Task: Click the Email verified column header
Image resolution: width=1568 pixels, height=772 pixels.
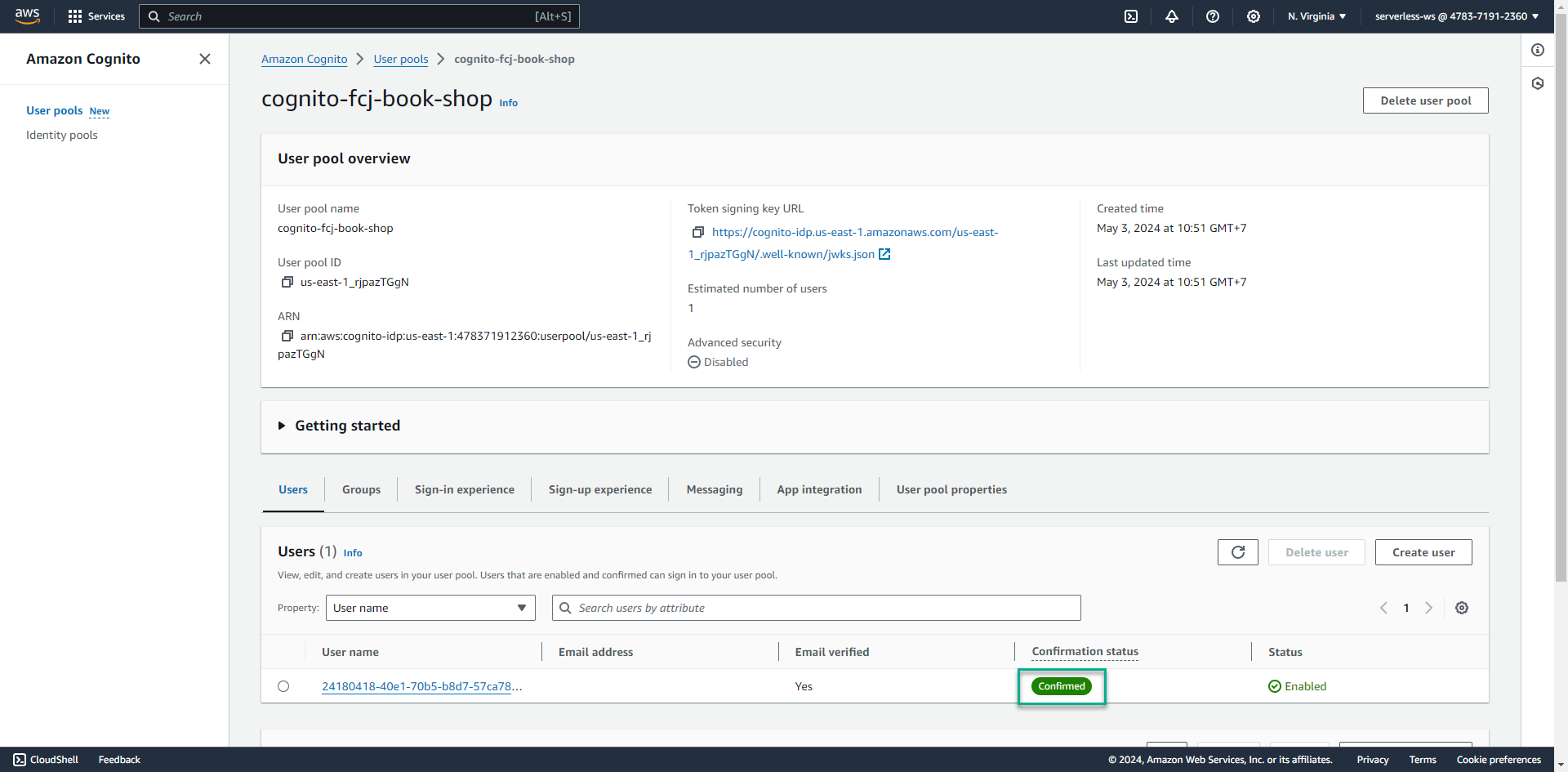Action: (832, 652)
